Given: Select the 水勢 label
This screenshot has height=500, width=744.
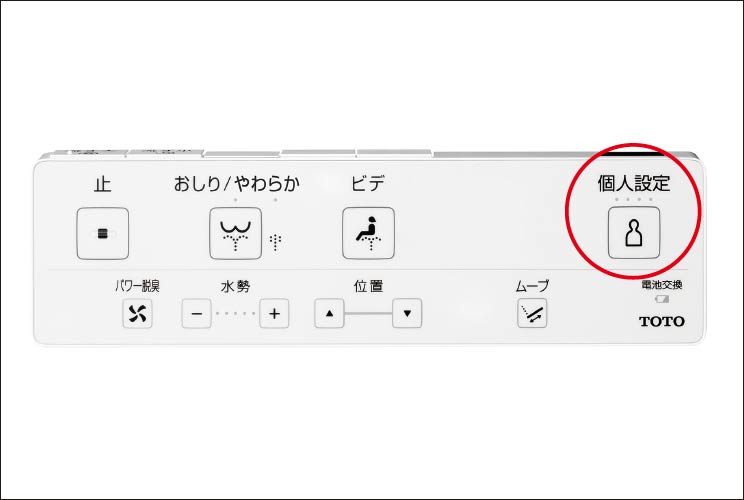Looking at the screenshot, I should click(x=235, y=286).
